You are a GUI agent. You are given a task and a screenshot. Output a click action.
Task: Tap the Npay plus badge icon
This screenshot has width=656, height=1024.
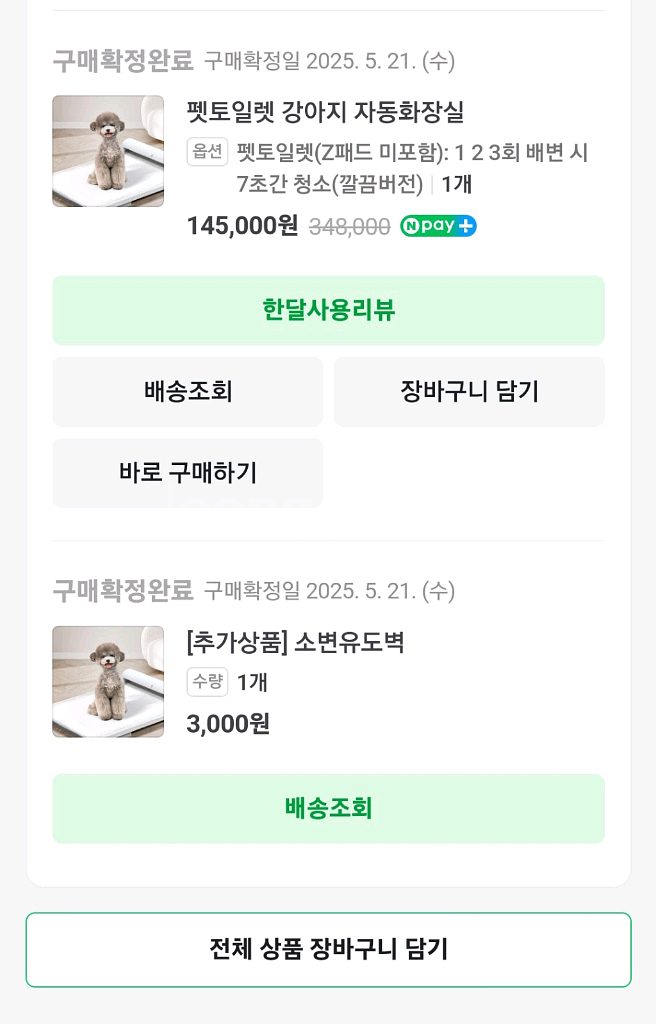click(438, 226)
